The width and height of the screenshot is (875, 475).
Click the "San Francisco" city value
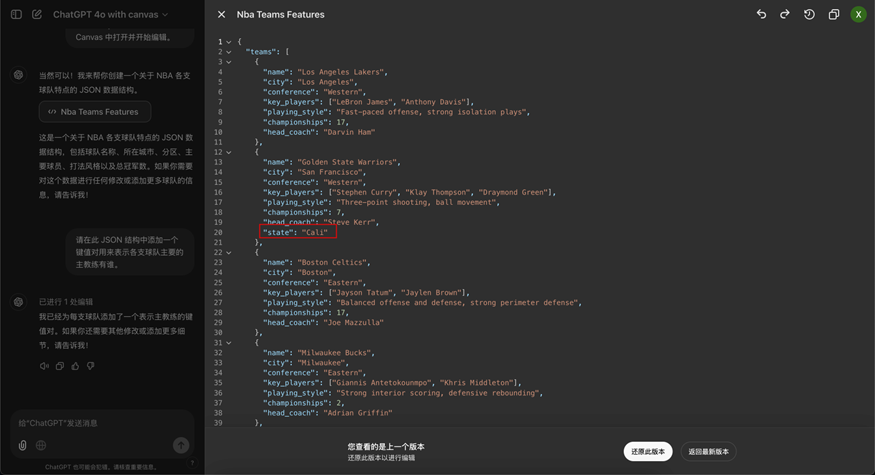coord(329,172)
